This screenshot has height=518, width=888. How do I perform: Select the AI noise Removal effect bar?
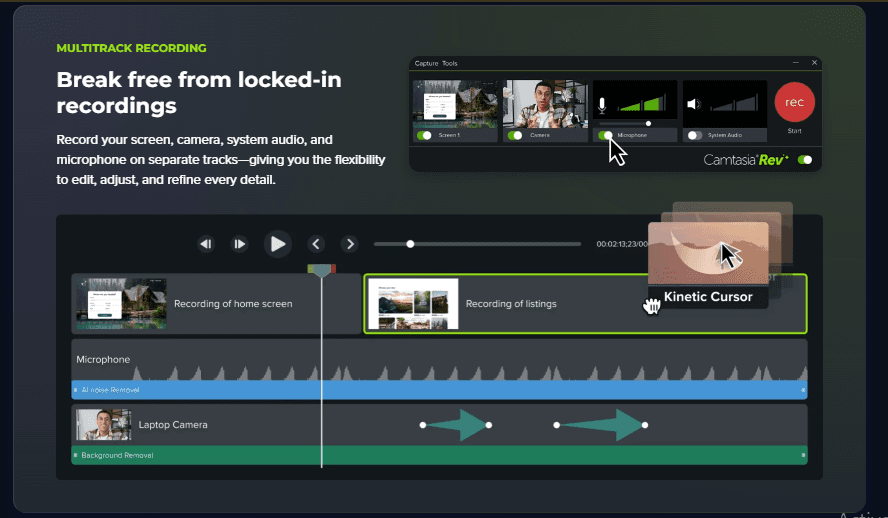tap(439, 390)
